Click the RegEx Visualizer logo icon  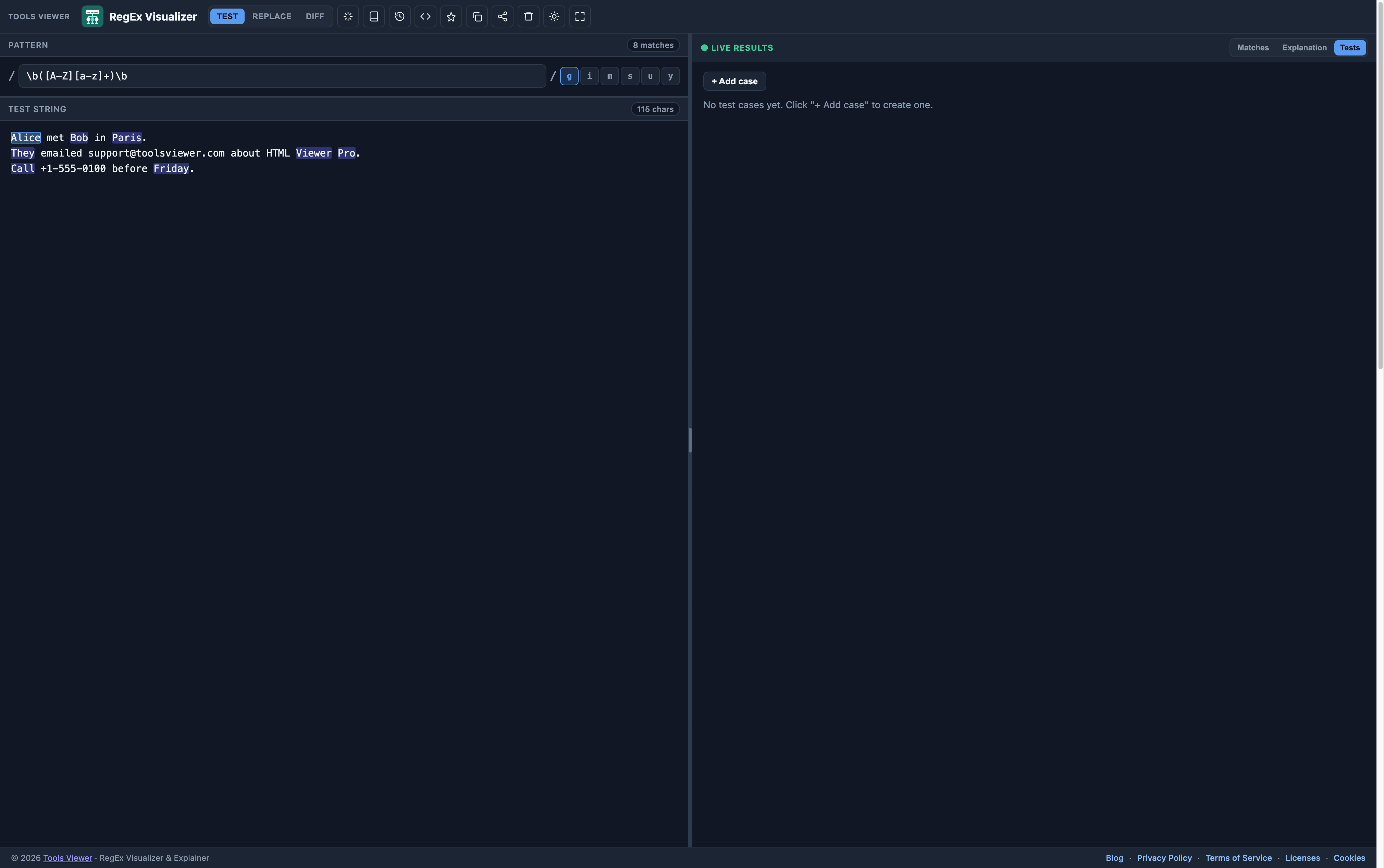(92, 17)
